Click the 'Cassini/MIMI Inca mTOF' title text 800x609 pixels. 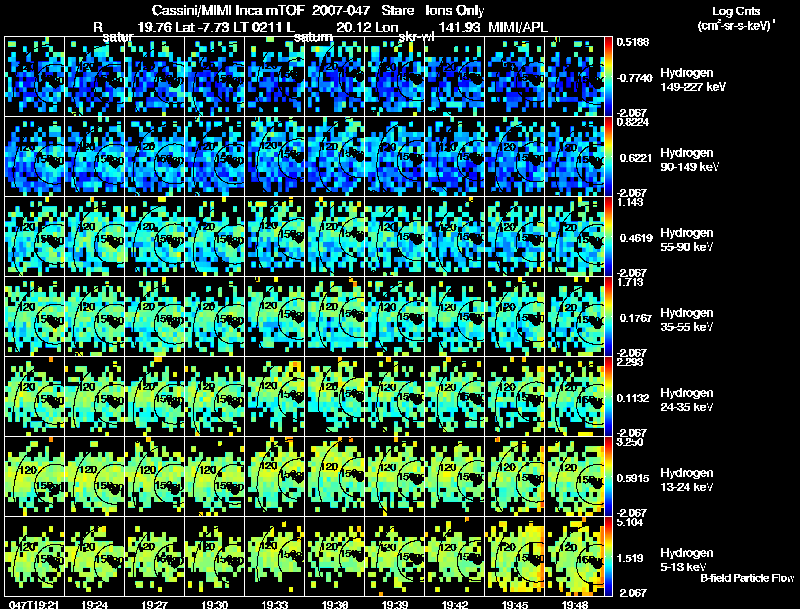(x=228, y=10)
